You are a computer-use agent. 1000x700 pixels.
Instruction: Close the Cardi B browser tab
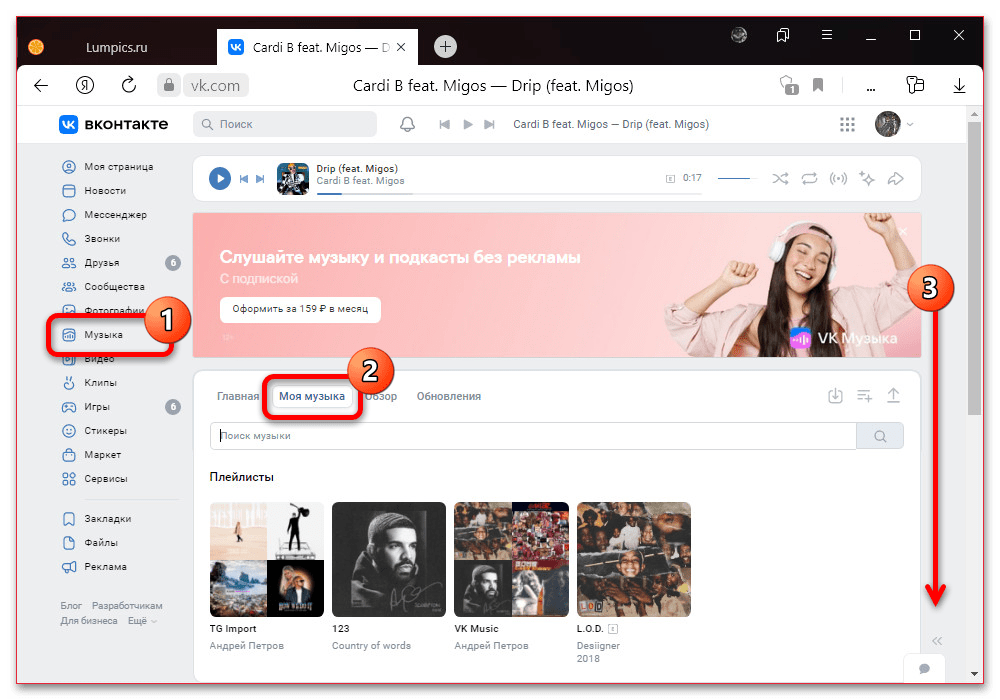(401, 47)
